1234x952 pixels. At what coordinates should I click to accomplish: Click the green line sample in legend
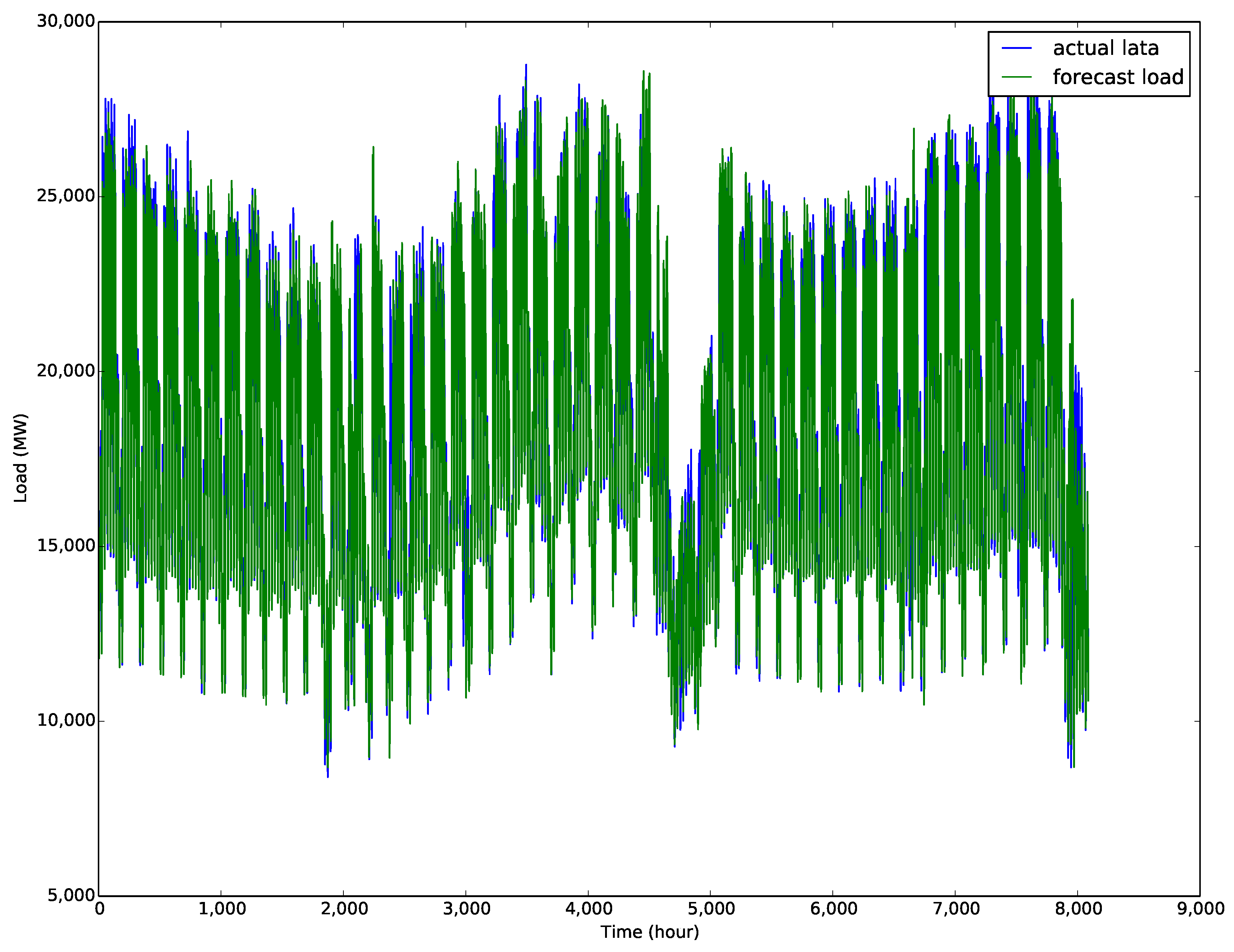coord(1016,77)
